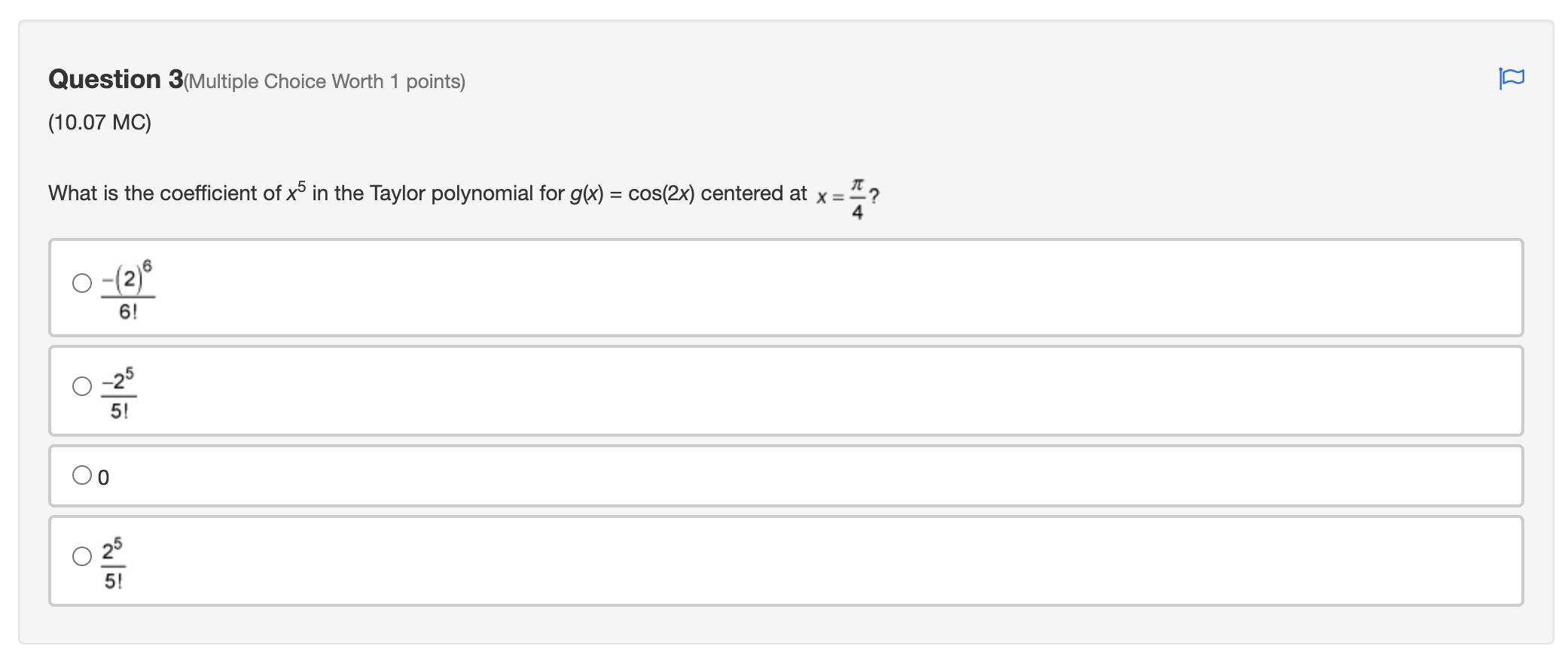The width and height of the screenshot is (1568, 661).
Task: Click cos(2x) in the question text
Action: point(660,193)
